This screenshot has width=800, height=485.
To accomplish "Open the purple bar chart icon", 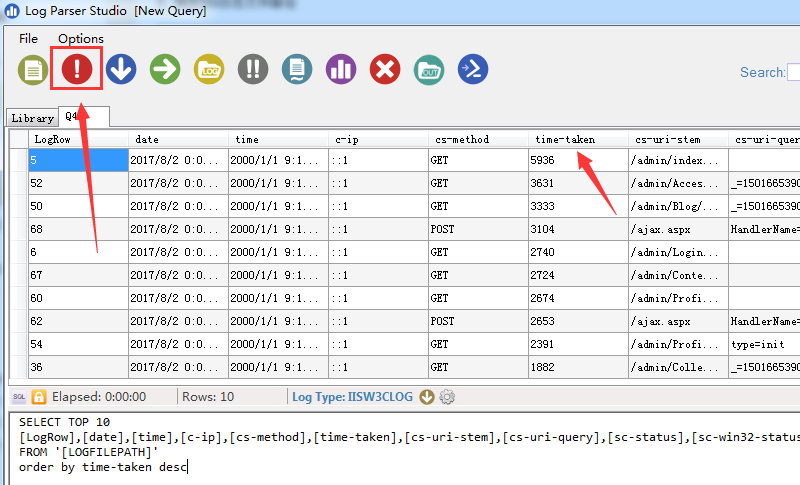I will tap(341, 69).
